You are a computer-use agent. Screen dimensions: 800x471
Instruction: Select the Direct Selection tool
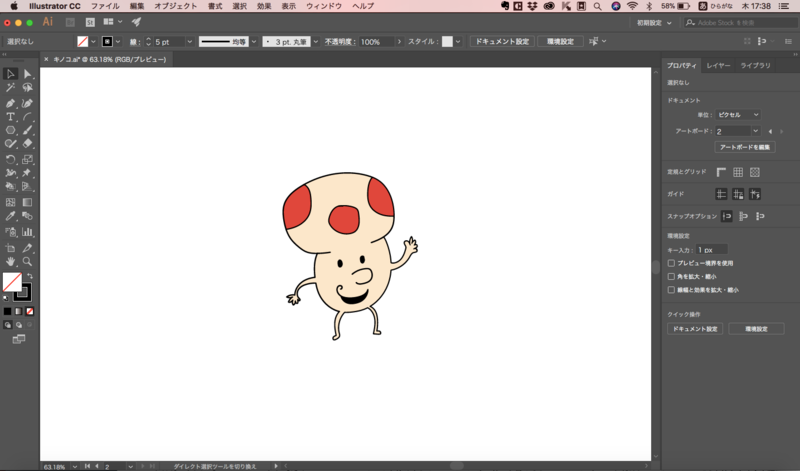28,74
